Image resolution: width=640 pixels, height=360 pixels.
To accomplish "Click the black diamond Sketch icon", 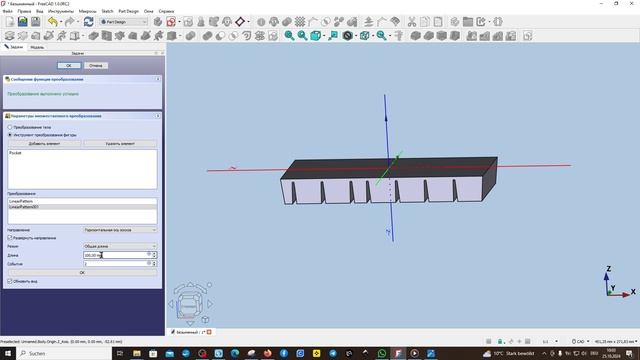I will pos(240,22).
